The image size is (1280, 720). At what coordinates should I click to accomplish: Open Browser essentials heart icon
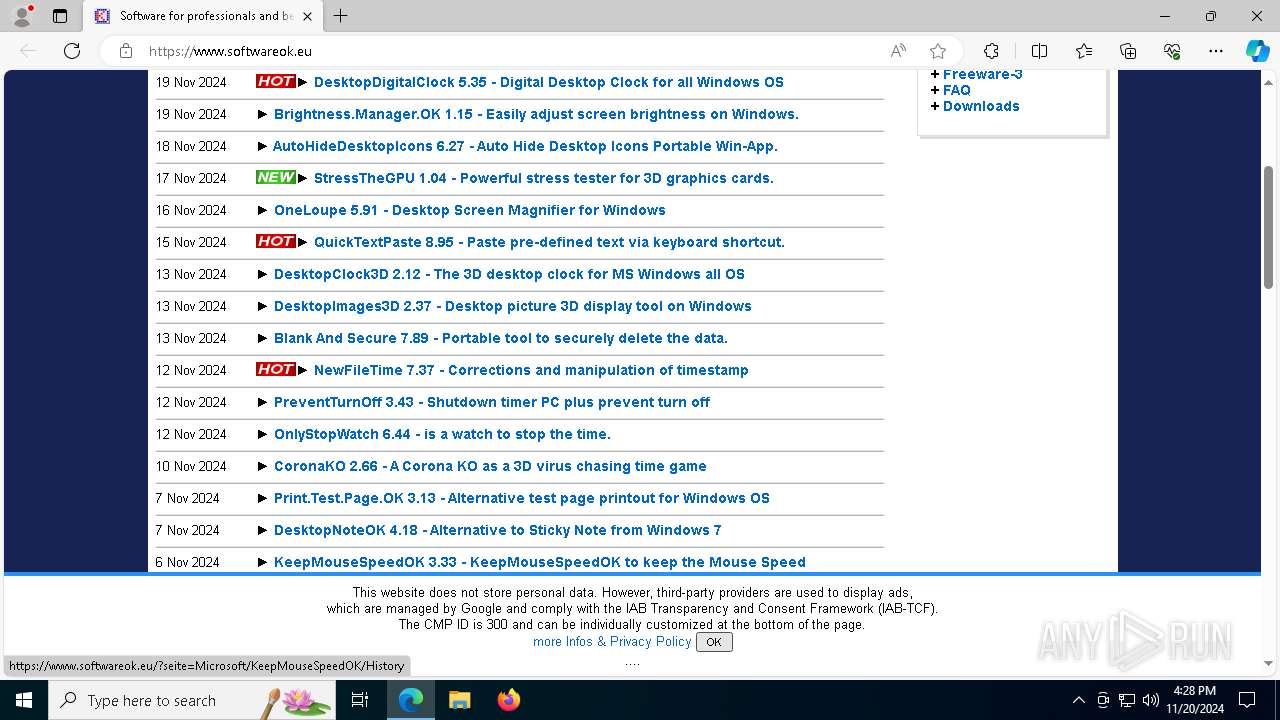[x=1172, y=51]
